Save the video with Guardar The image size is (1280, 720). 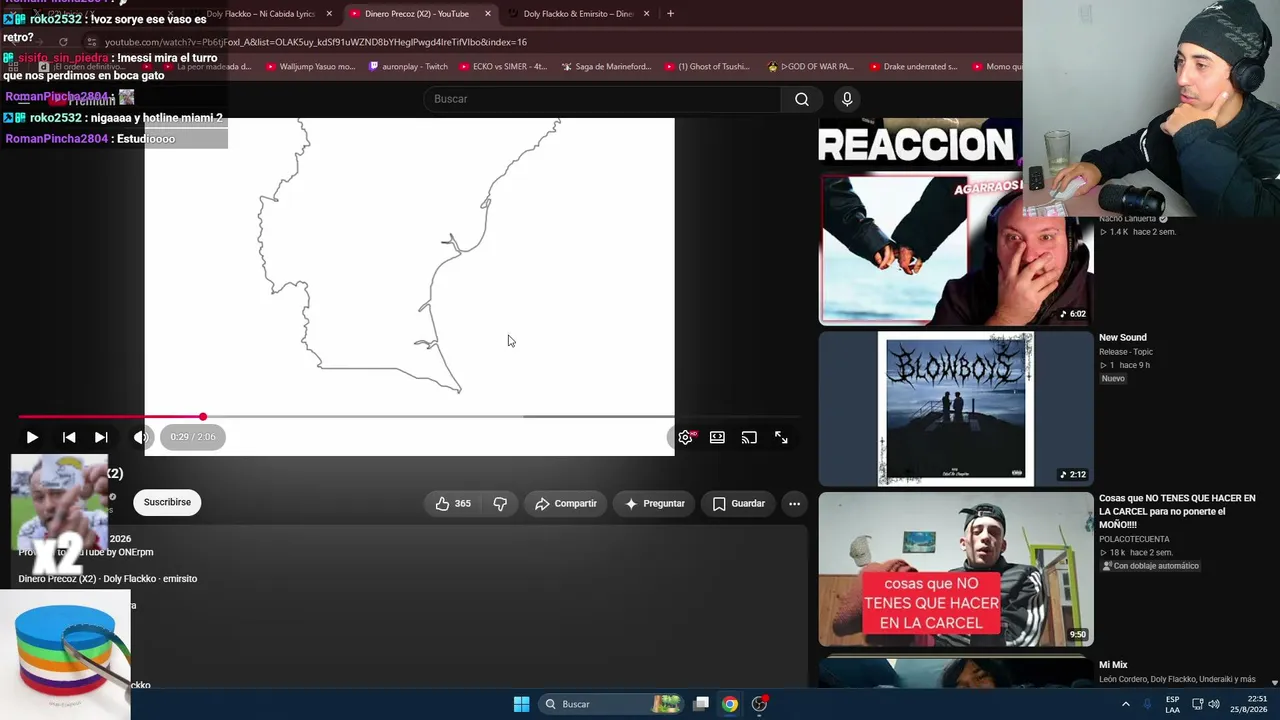[738, 504]
